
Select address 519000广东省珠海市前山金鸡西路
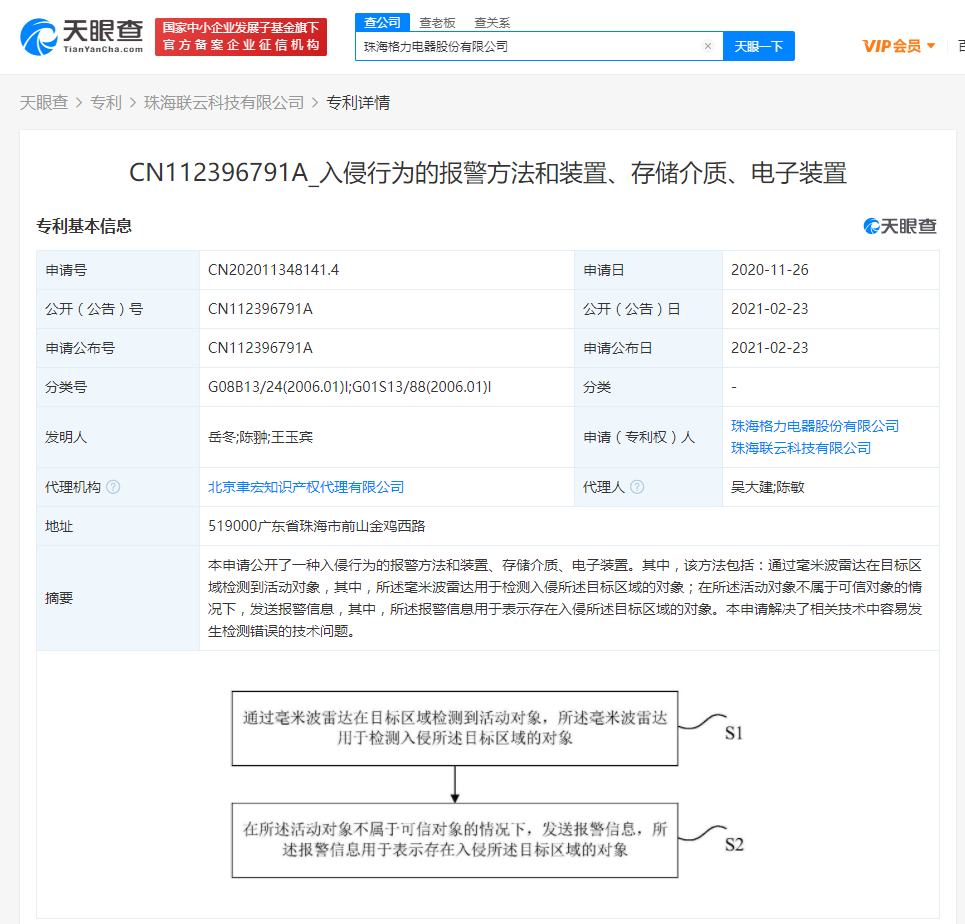(316, 526)
